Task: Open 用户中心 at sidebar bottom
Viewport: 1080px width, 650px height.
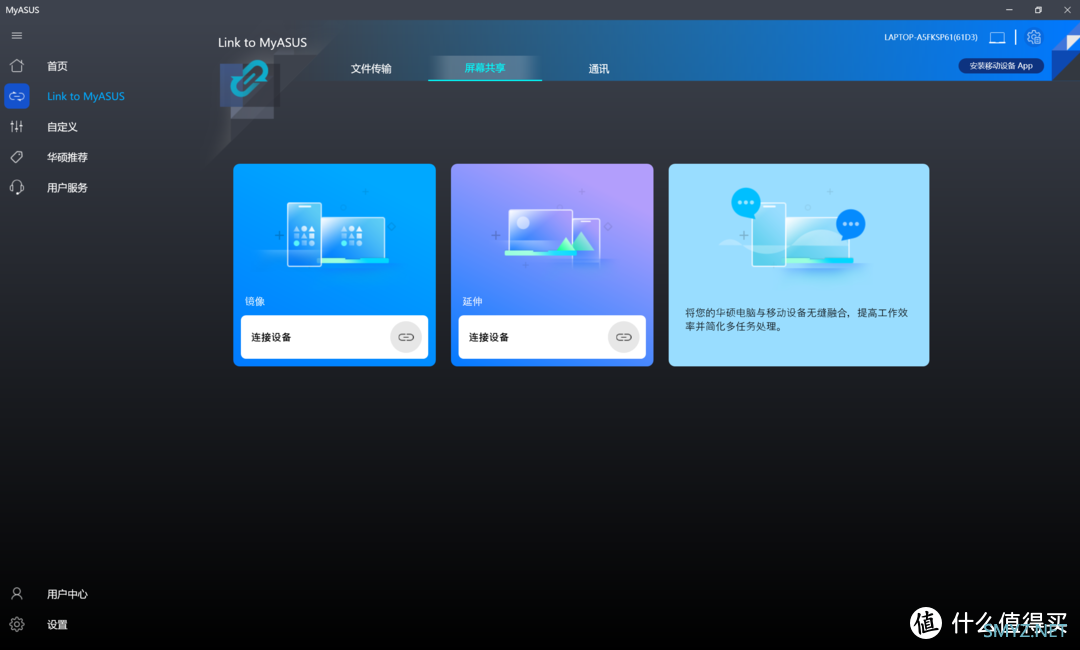Action: click(67, 594)
